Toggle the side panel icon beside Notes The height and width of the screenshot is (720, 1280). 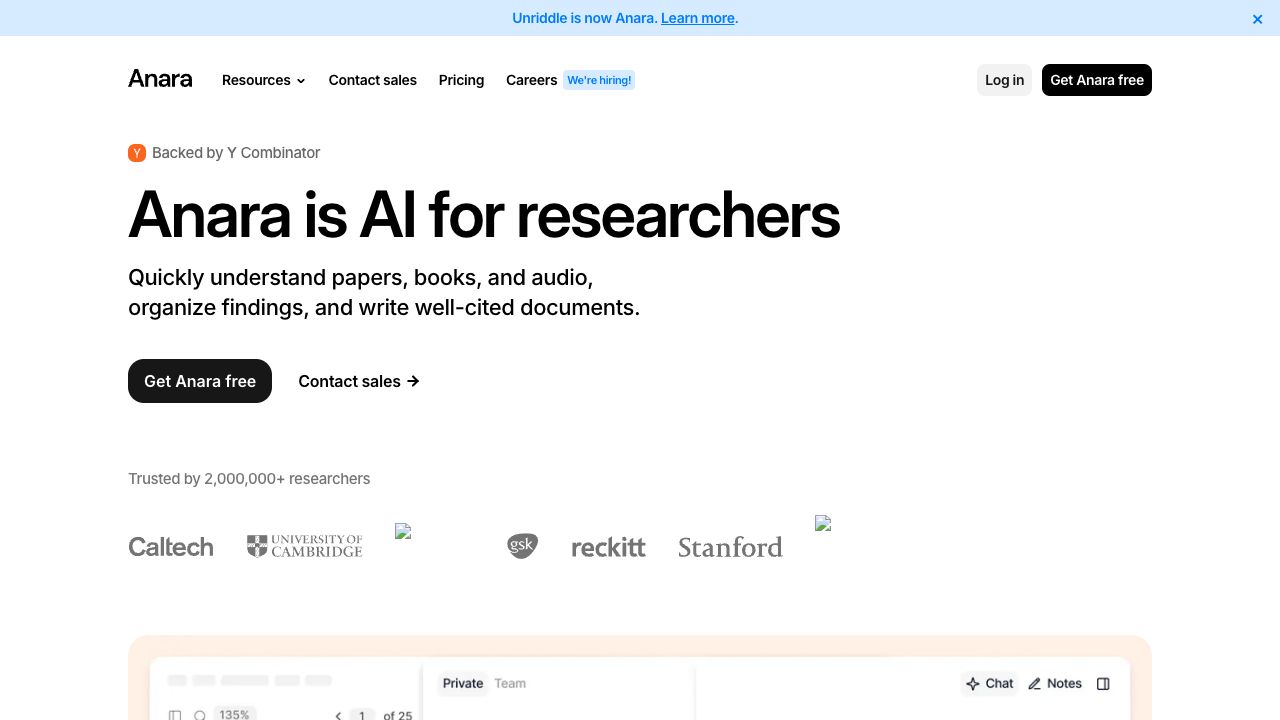coord(1103,684)
